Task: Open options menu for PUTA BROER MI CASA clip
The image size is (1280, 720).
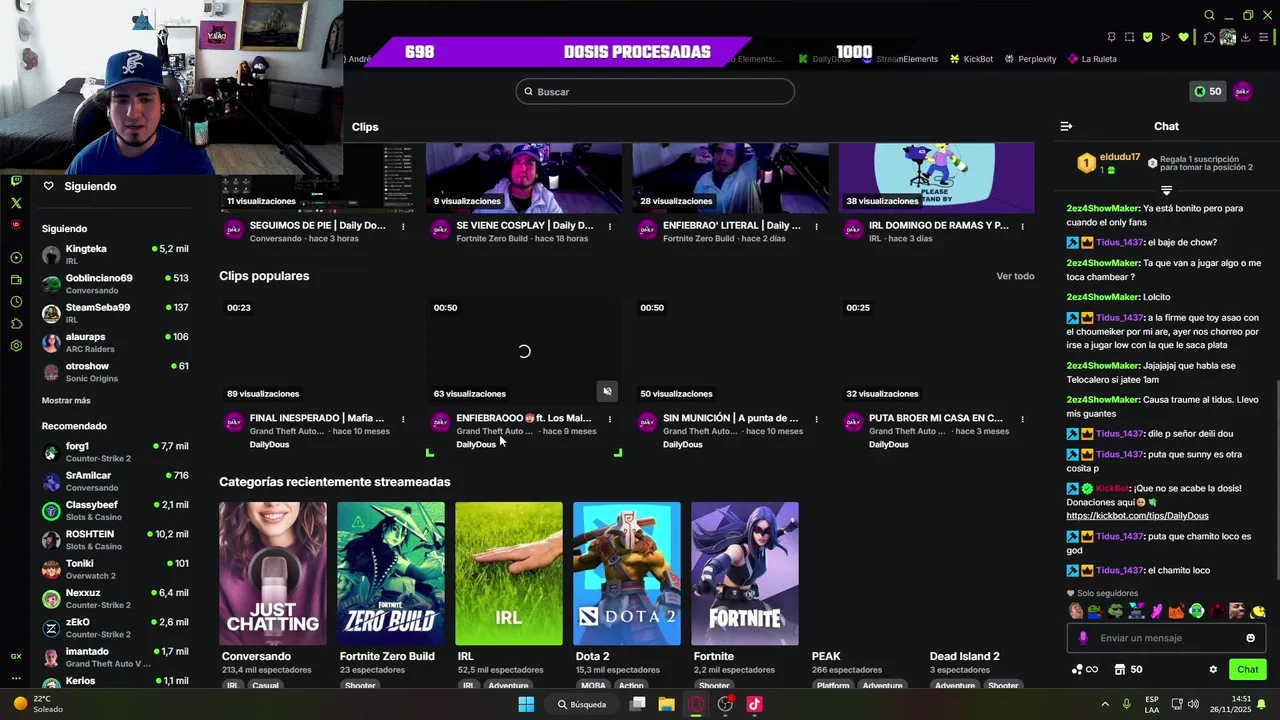Action: 1022,419
